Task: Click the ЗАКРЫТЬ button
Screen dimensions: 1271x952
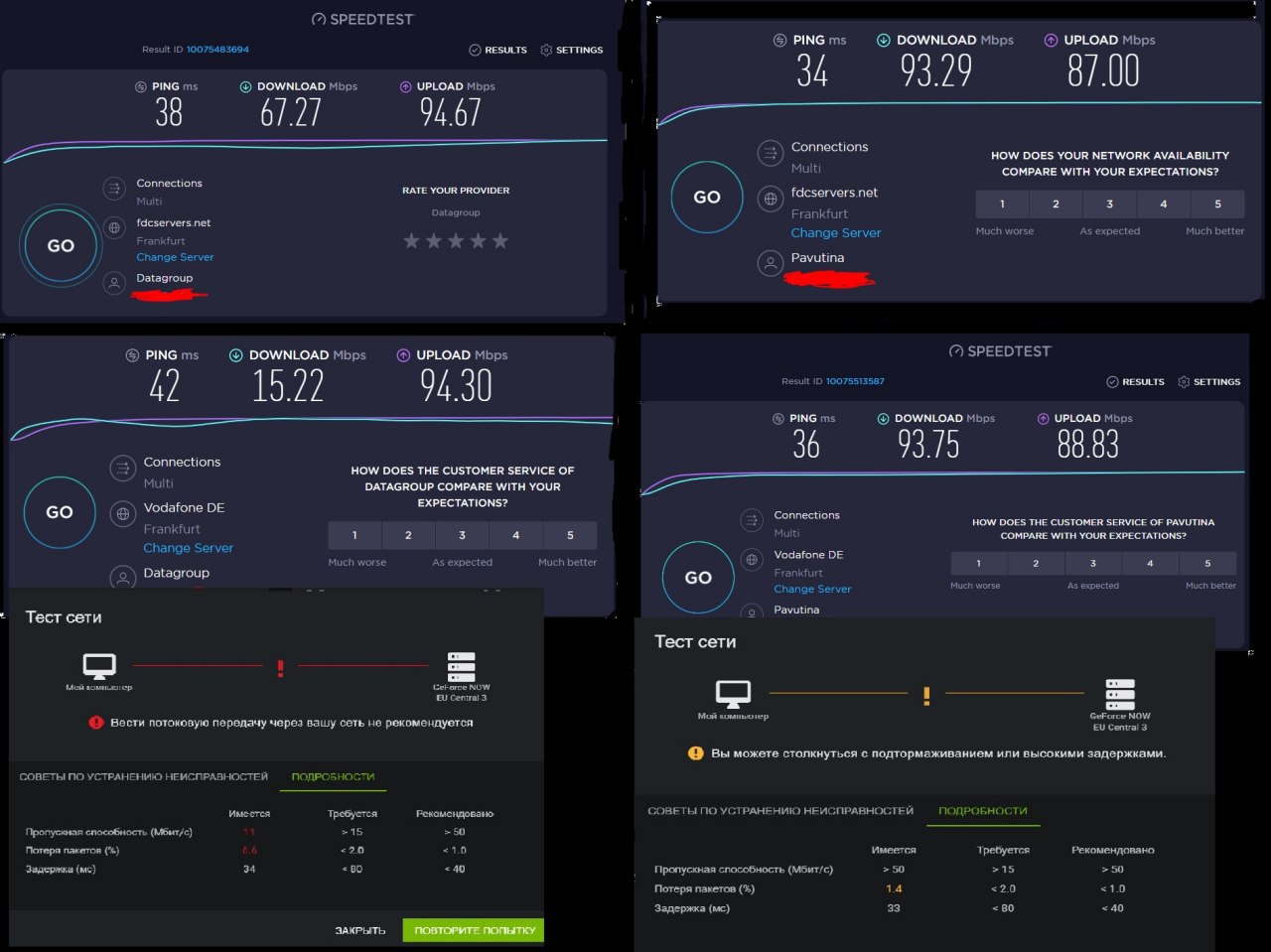Action: tap(360, 930)
